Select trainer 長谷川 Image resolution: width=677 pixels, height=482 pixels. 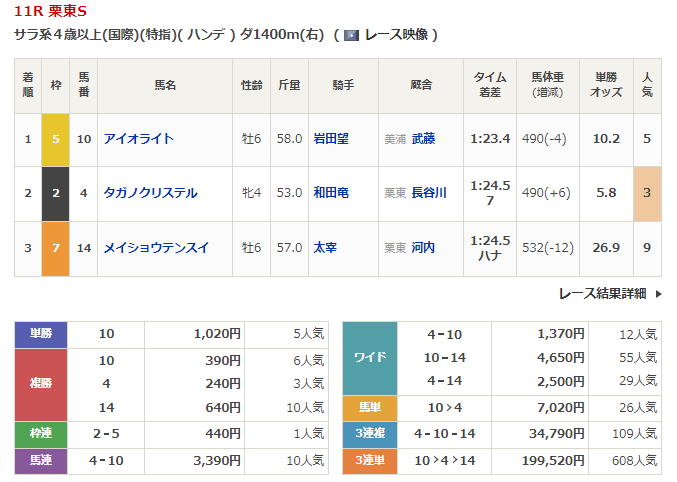pos(428,193)
